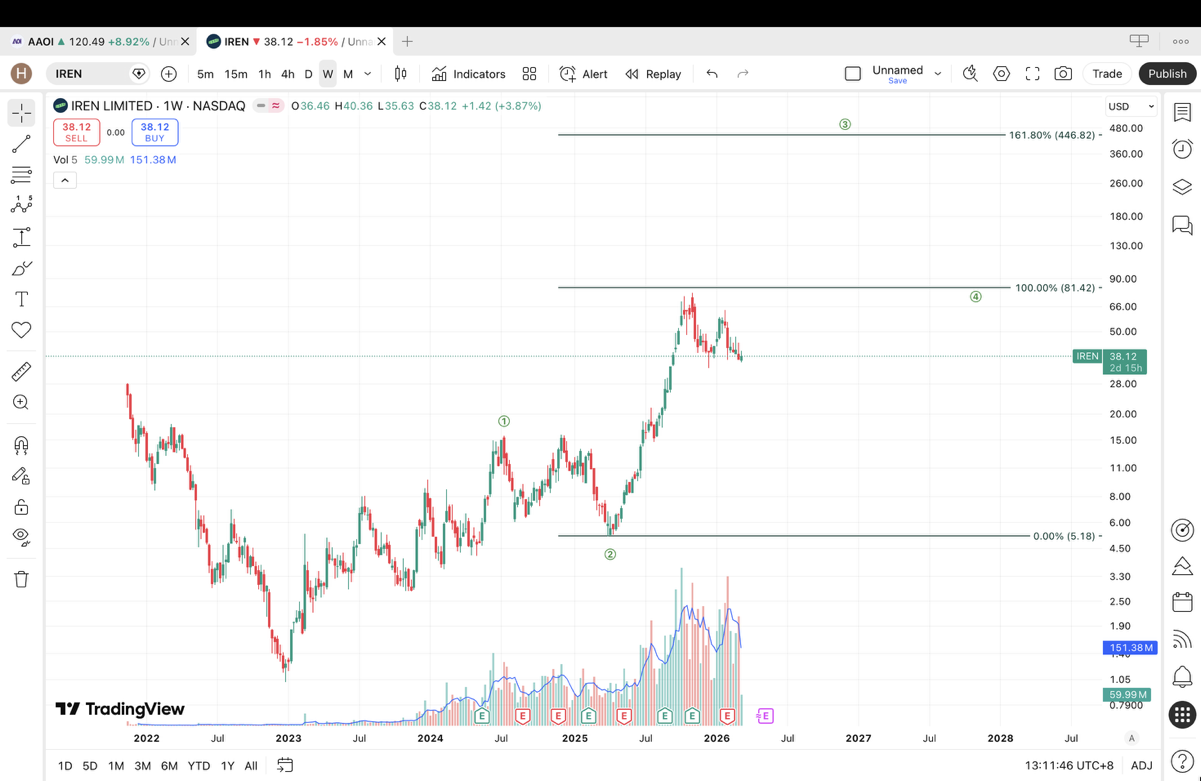Select the monthly M timeframe
The height and width of the screenshot is (781, 1201).
348,74
